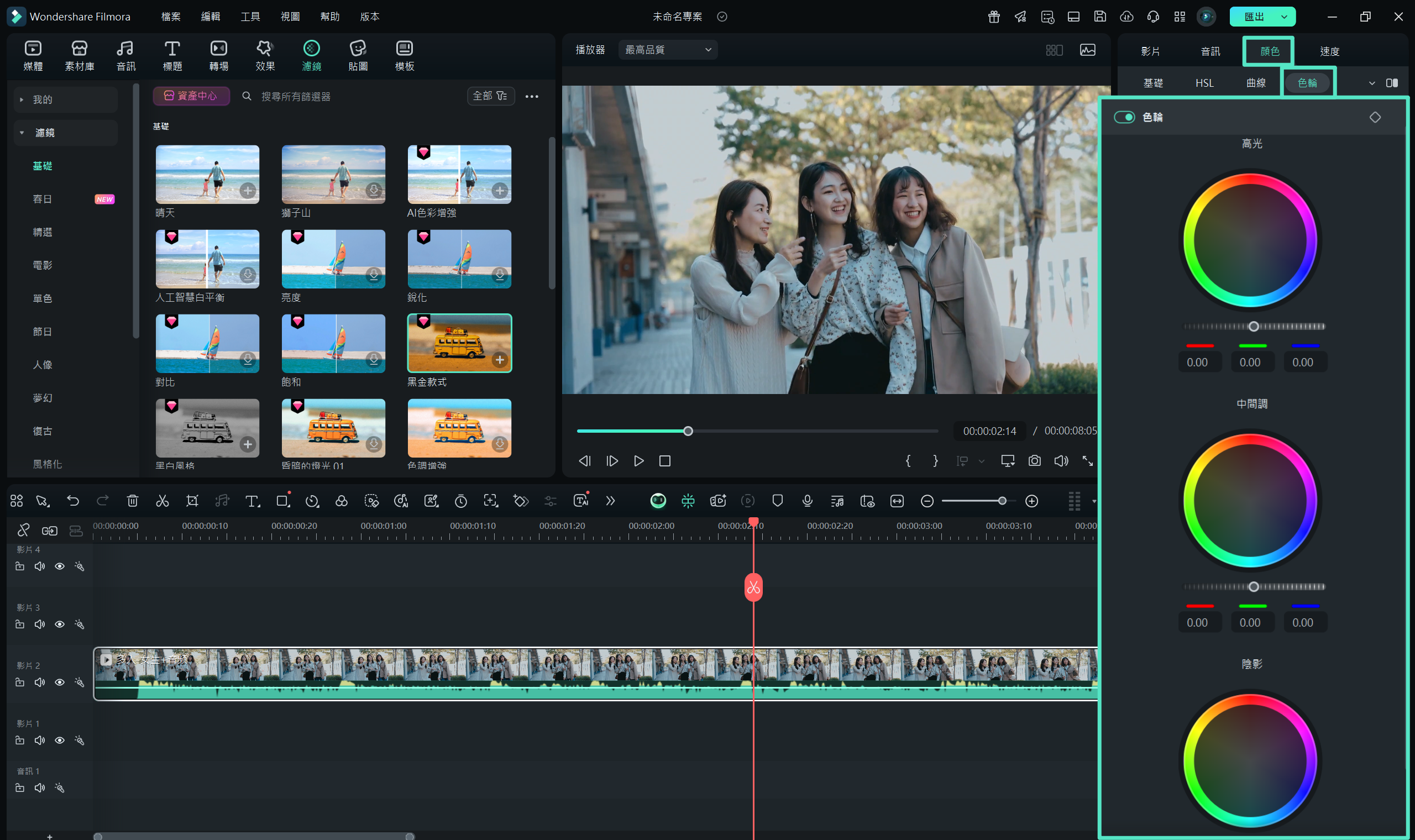Zoom in timeline with plus icon
The width and height of the screenshot is (1415, 840).
[1032, 501]
